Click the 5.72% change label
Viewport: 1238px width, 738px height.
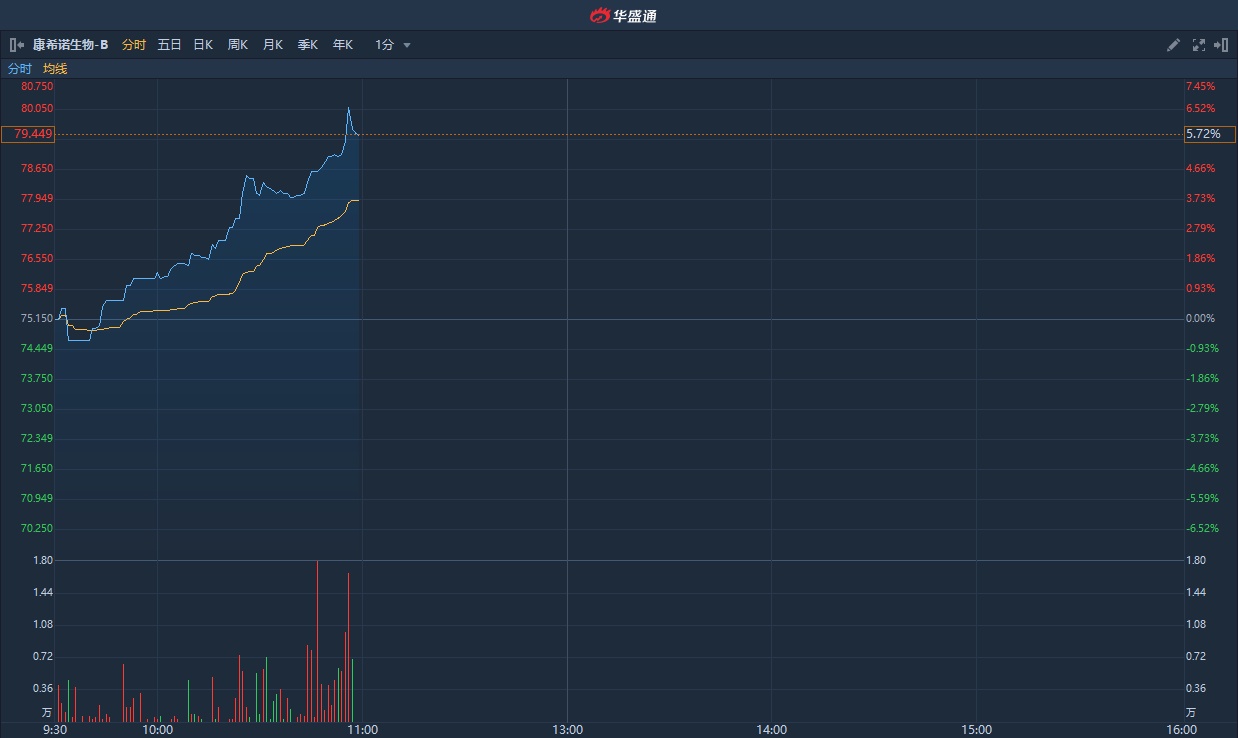click(1203, 134)
